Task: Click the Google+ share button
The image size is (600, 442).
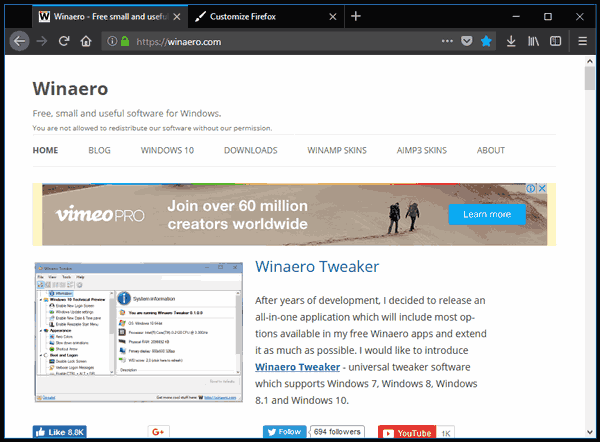Action: click(x=158, y=432)
